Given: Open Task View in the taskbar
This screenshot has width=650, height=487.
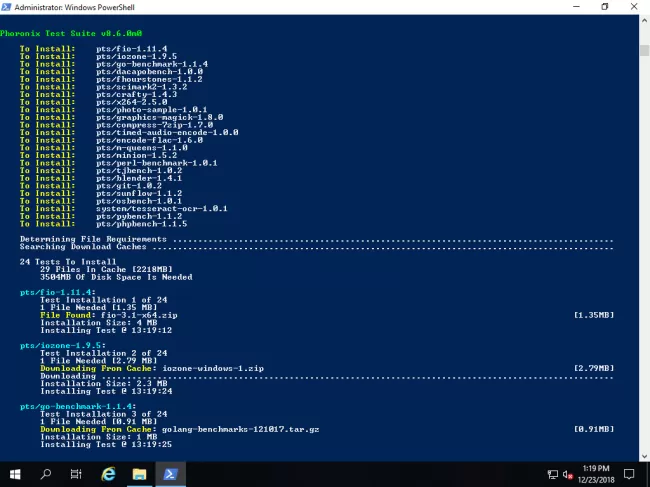Looking at the screenshot, I should pyautogui.click(x=76, y=474).
